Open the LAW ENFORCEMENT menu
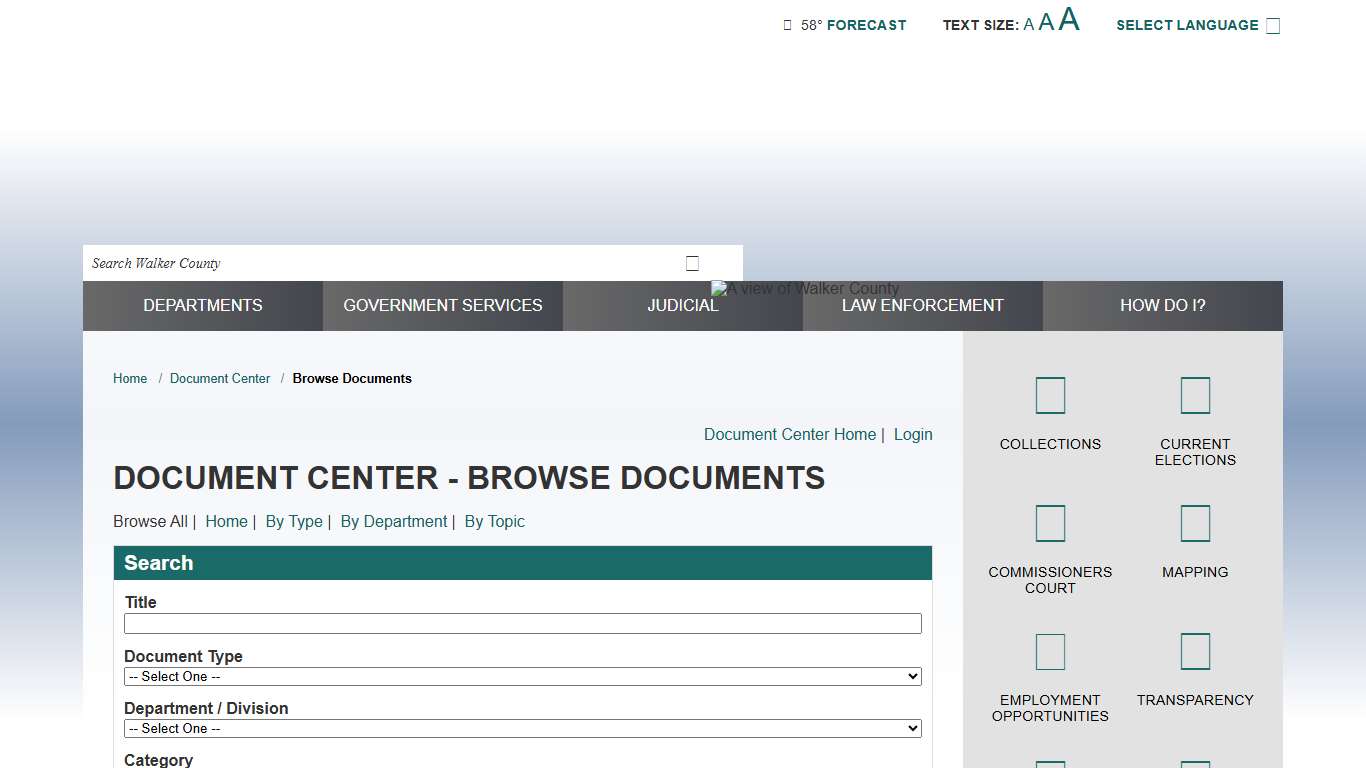Screen dimensions: 1366x768 coord(923,305)
